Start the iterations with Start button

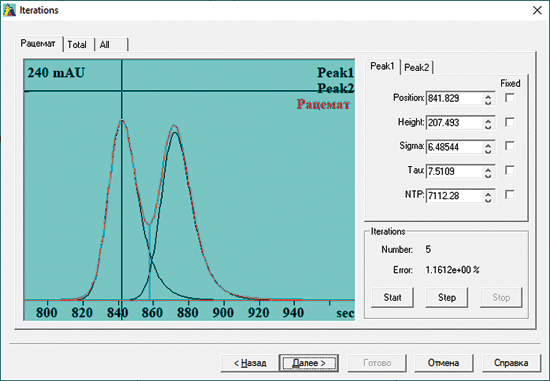point(392,298)
